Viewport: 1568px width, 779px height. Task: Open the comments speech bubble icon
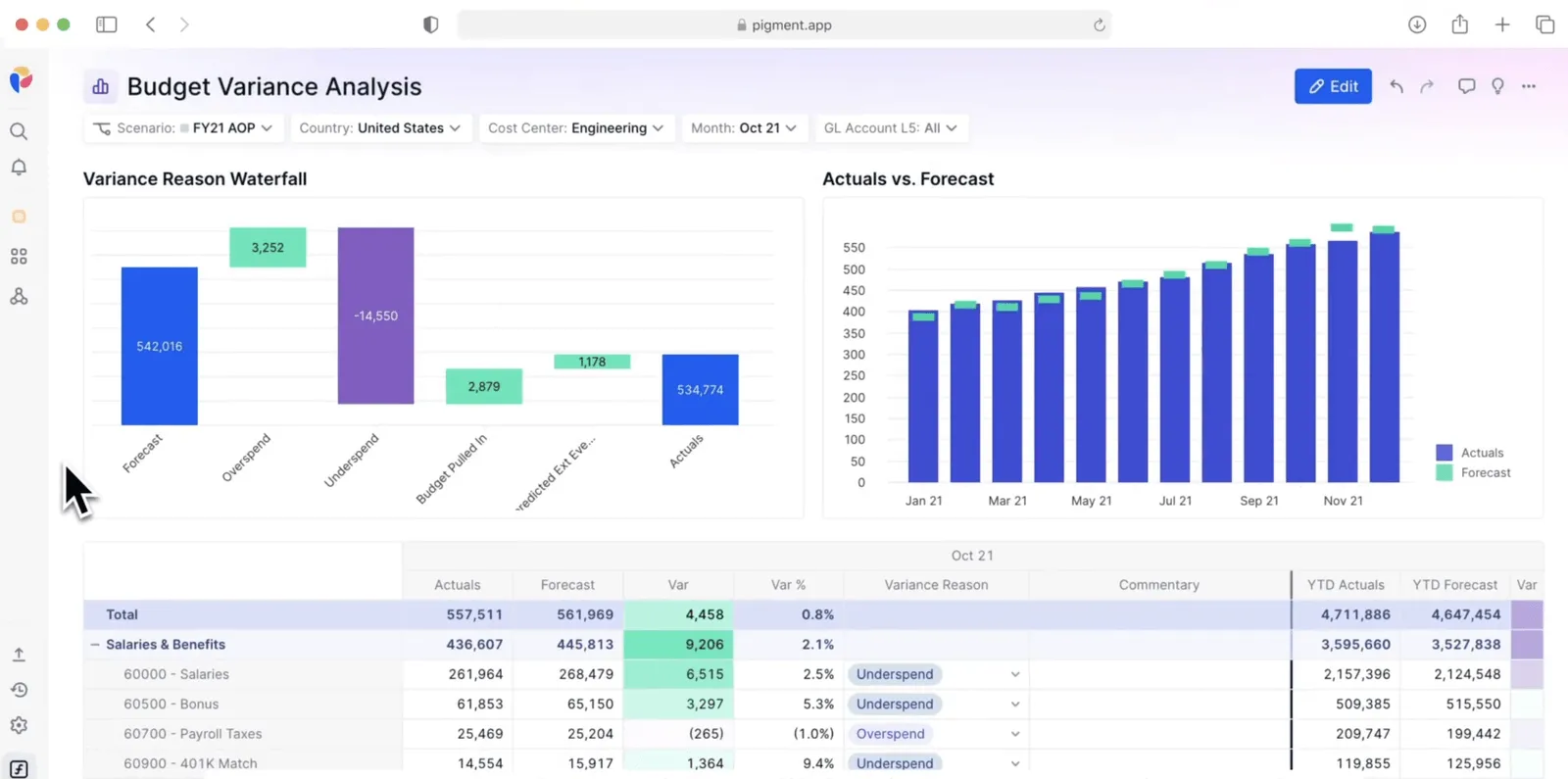[x=1466, y=86]
